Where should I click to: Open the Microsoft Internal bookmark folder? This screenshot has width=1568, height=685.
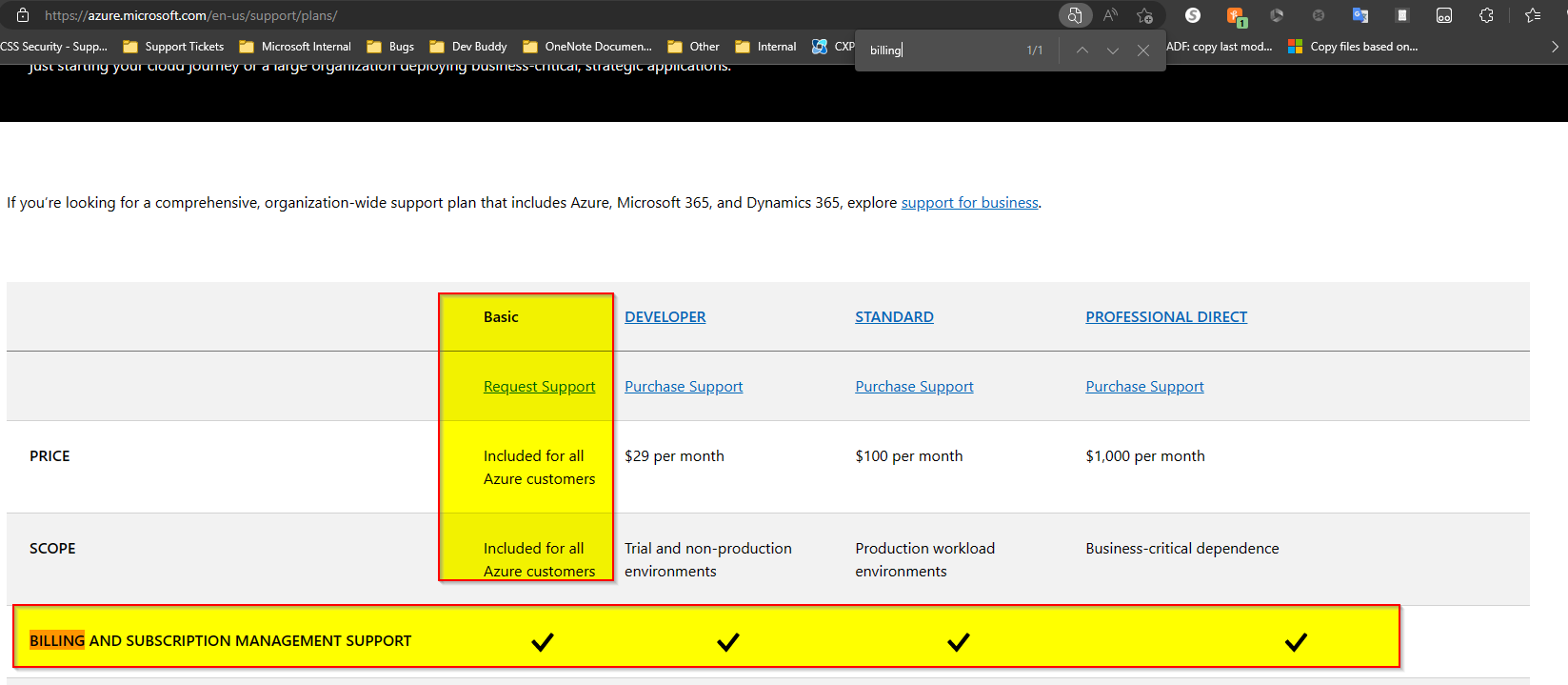pyautogui.click(x=295, y=46)
